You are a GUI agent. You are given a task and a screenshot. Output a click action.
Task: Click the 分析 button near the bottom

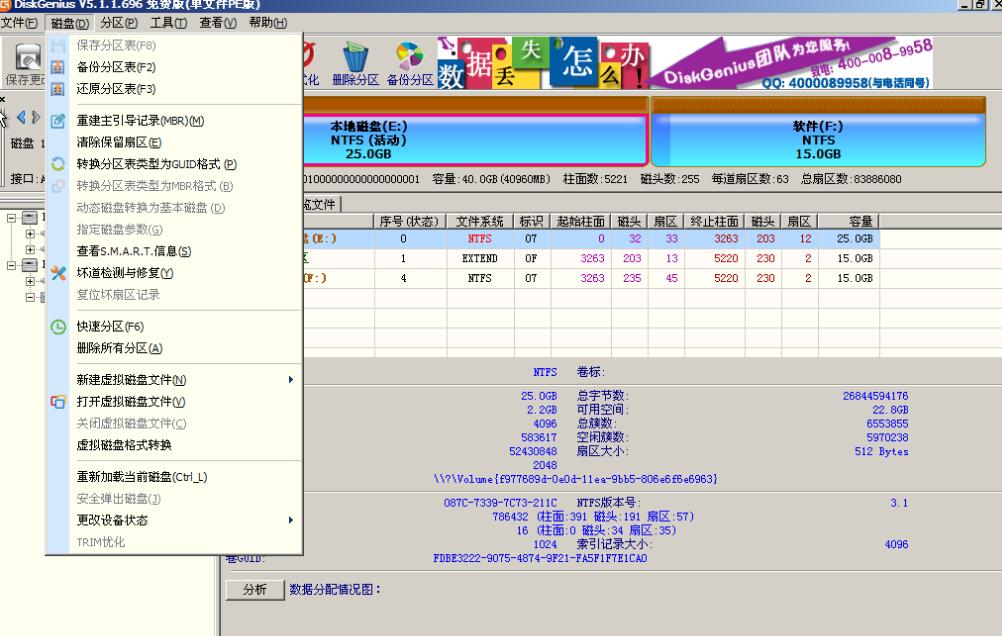[253, 590]
